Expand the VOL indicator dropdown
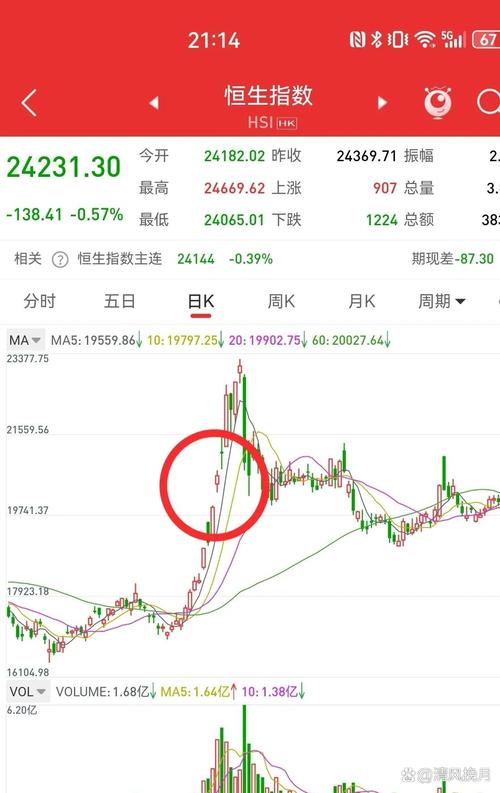 pyautogui.click(x=28, y=691)
